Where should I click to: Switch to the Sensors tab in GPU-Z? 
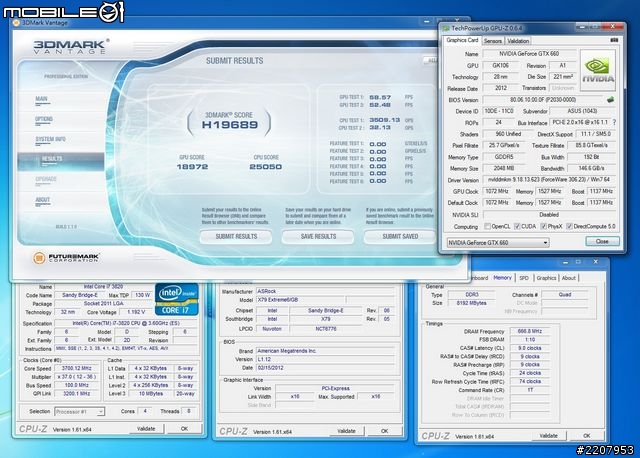click(x=493, y=41)
